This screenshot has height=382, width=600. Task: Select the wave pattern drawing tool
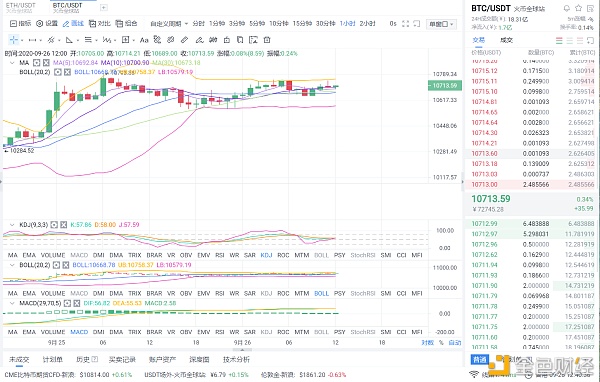tap(106, 40)
